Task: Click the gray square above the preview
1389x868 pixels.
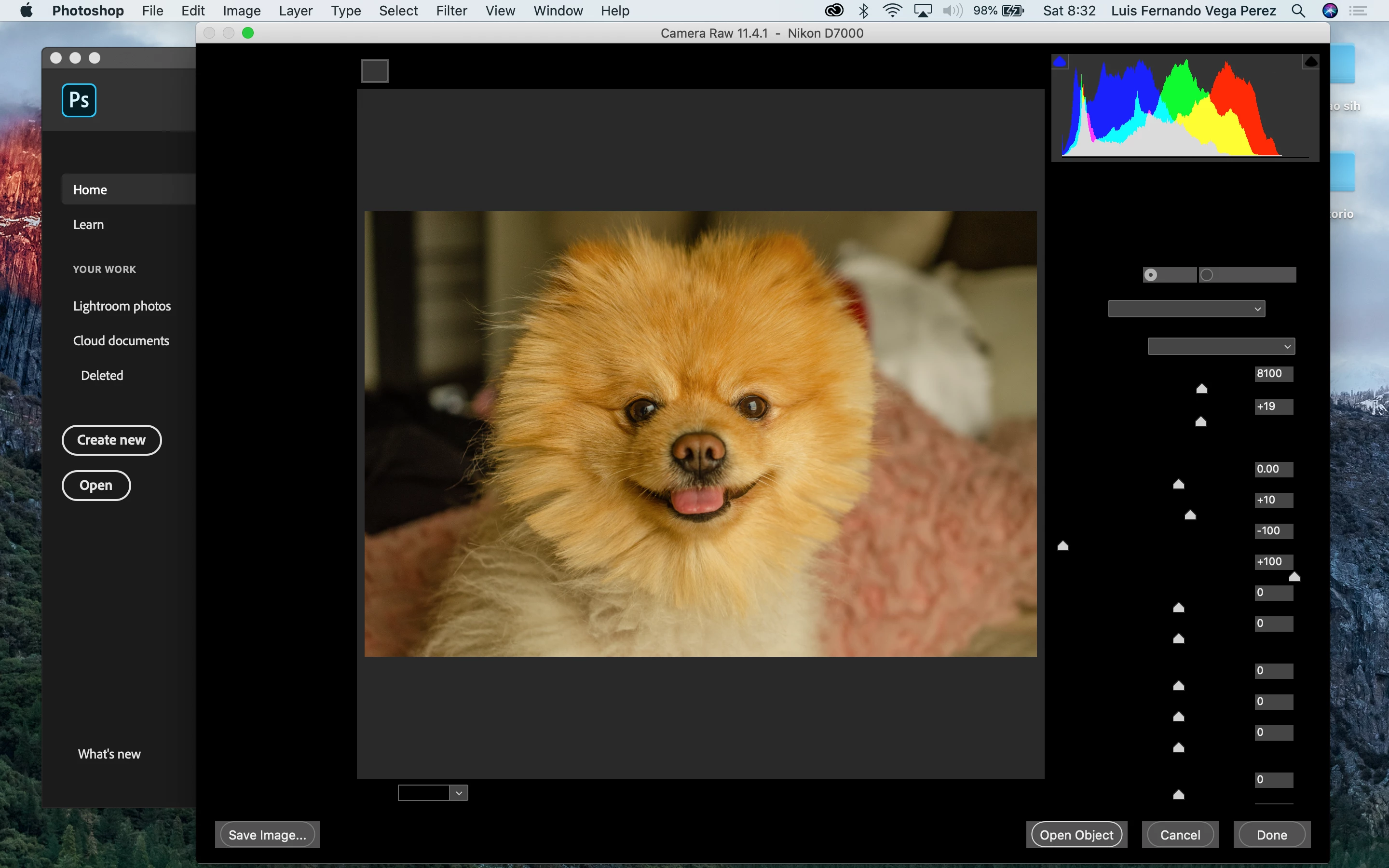Action: [374, 71]
